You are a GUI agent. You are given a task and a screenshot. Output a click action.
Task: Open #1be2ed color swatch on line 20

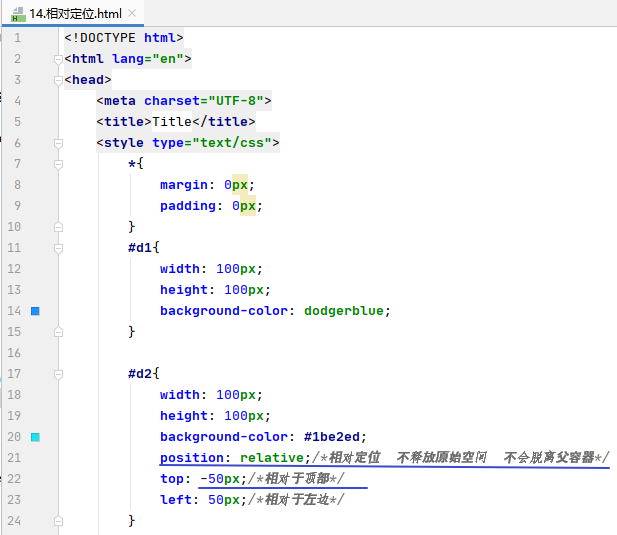pos(35,437)
